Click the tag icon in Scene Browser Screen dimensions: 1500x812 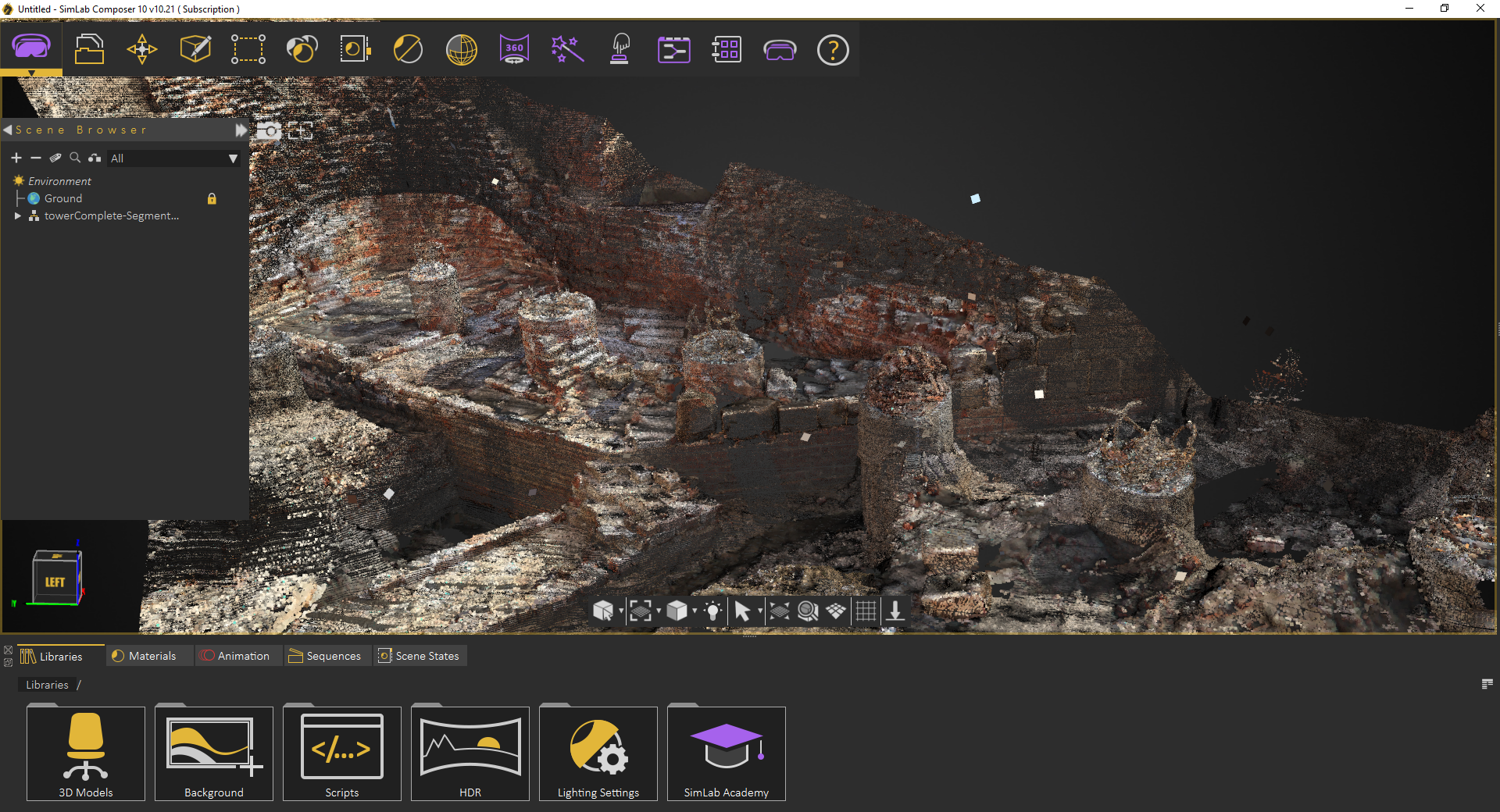pos(55,158)
